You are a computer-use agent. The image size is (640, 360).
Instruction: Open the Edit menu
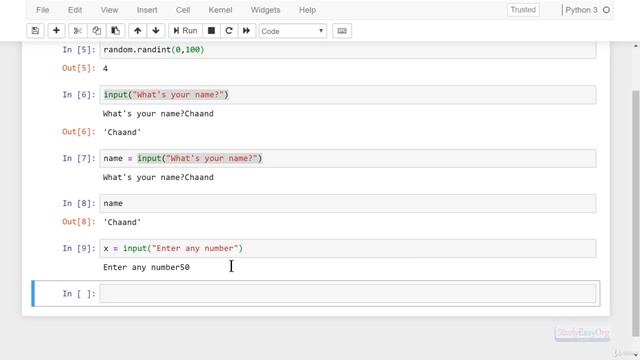coord(75,10)
